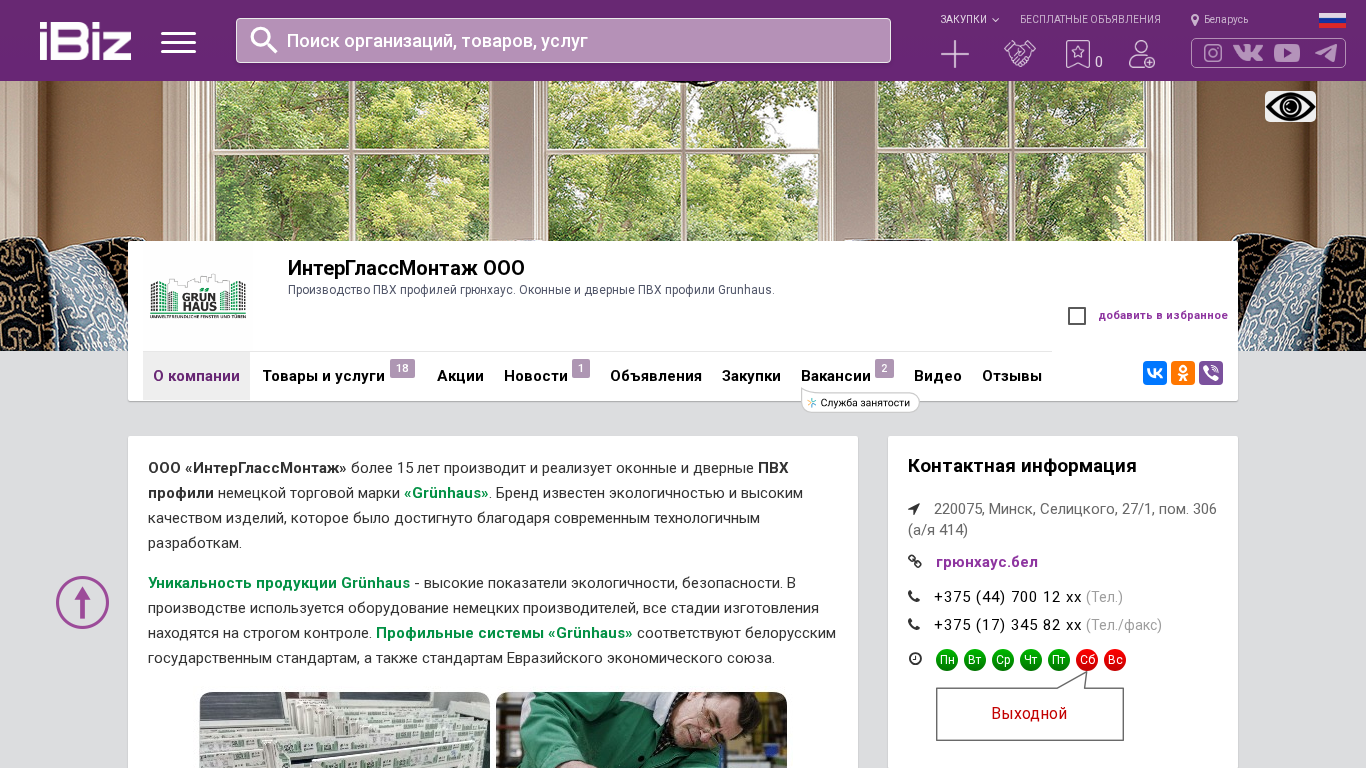Open the 'Объявления' tab
The width and height of the screenshot is (1366, 768).
point(656,376)
